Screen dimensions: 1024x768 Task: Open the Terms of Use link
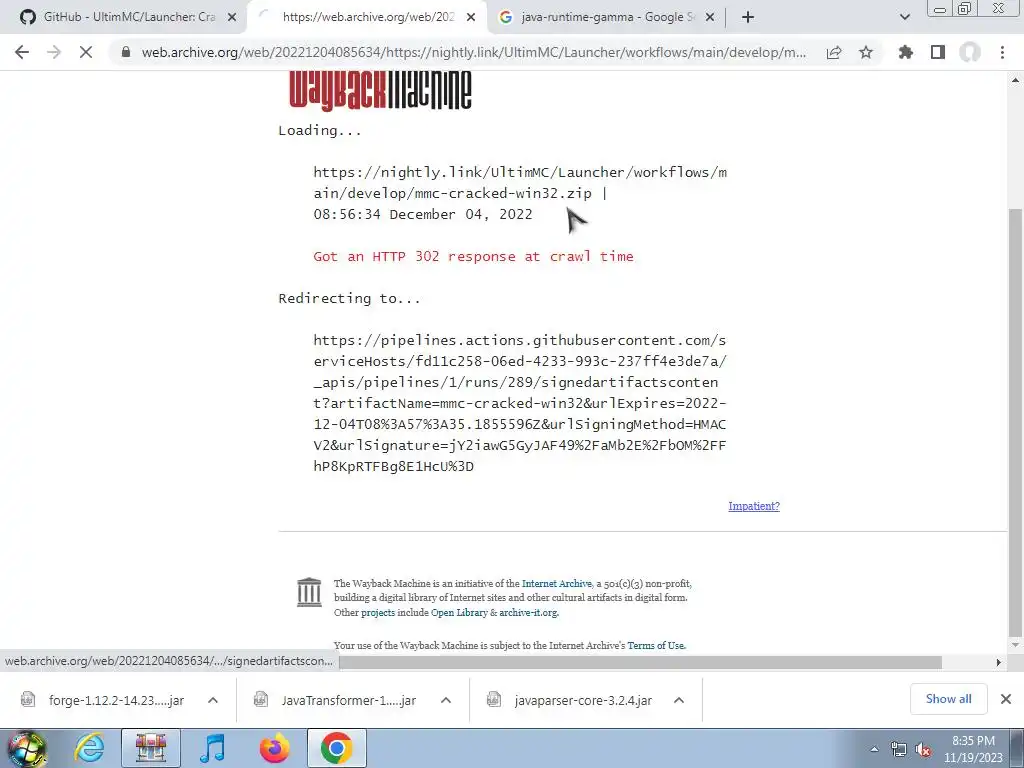coord(656,645)
